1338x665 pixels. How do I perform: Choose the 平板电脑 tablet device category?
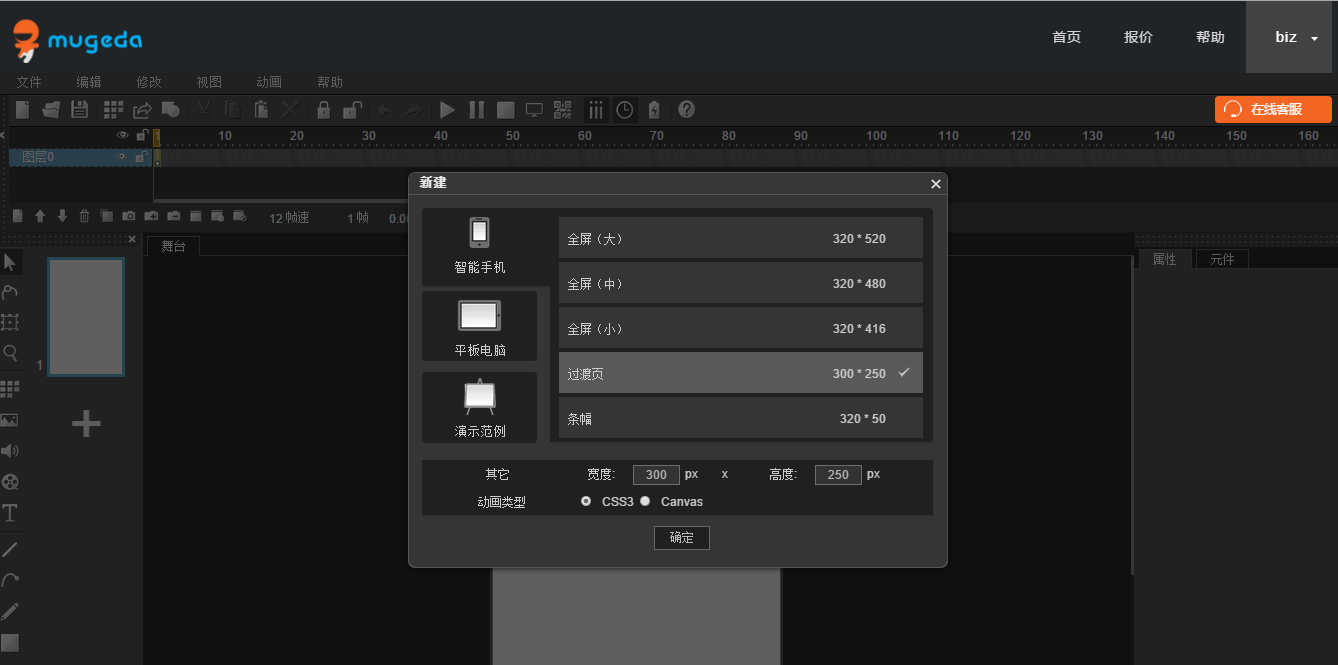[480, 326]
